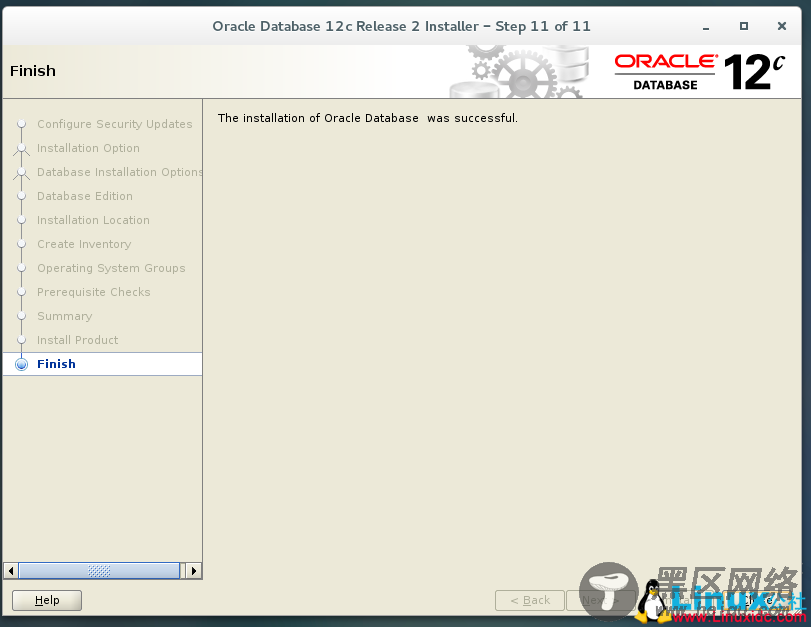
Task: Click the Summary step bullet icon
Action: click(21, 316)
